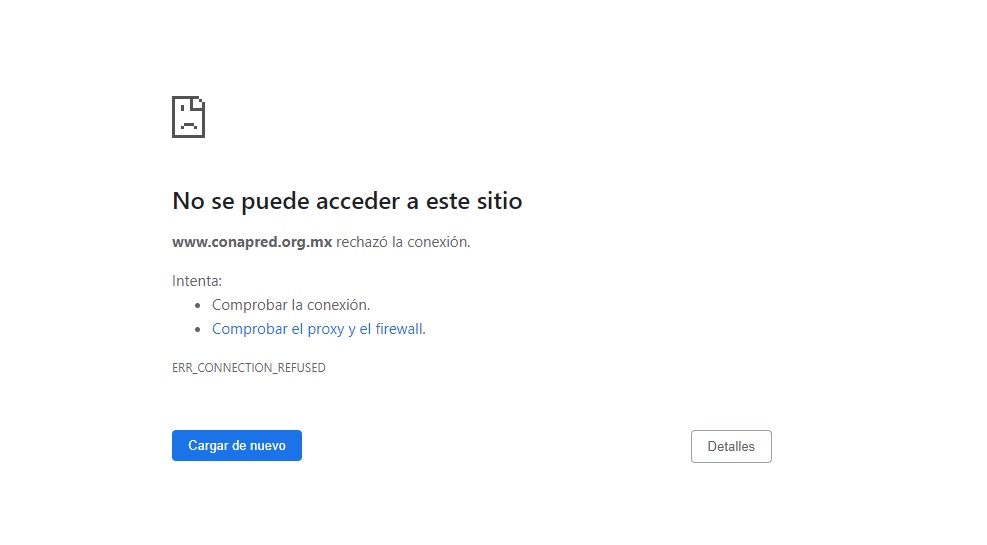This screenshot has width=987, height=545.
Task: Click the bold www.conapred.org.mx domain text
Action: [252, 242]
